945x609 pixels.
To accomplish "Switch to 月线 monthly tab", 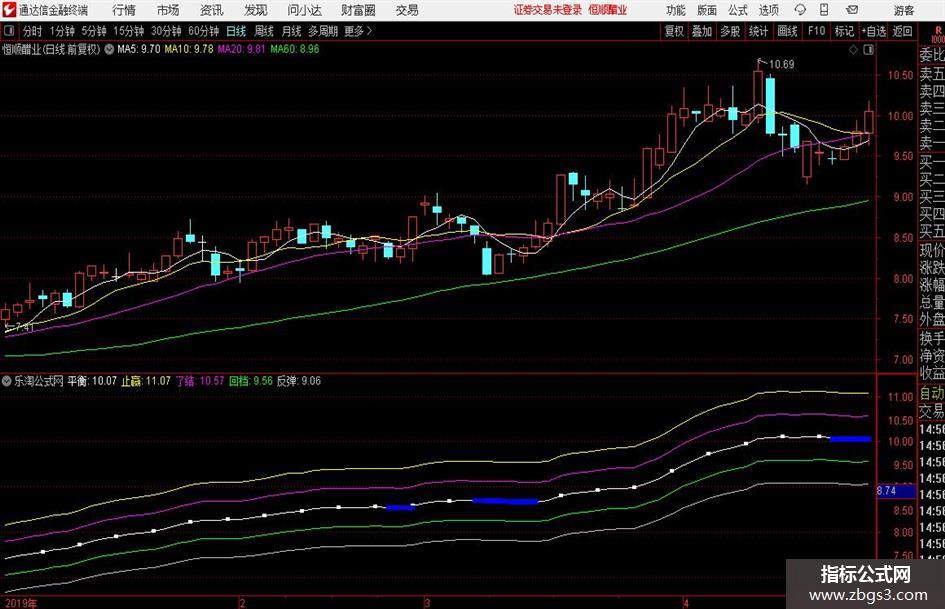I will pyautogui.click(x=292, y=31).
